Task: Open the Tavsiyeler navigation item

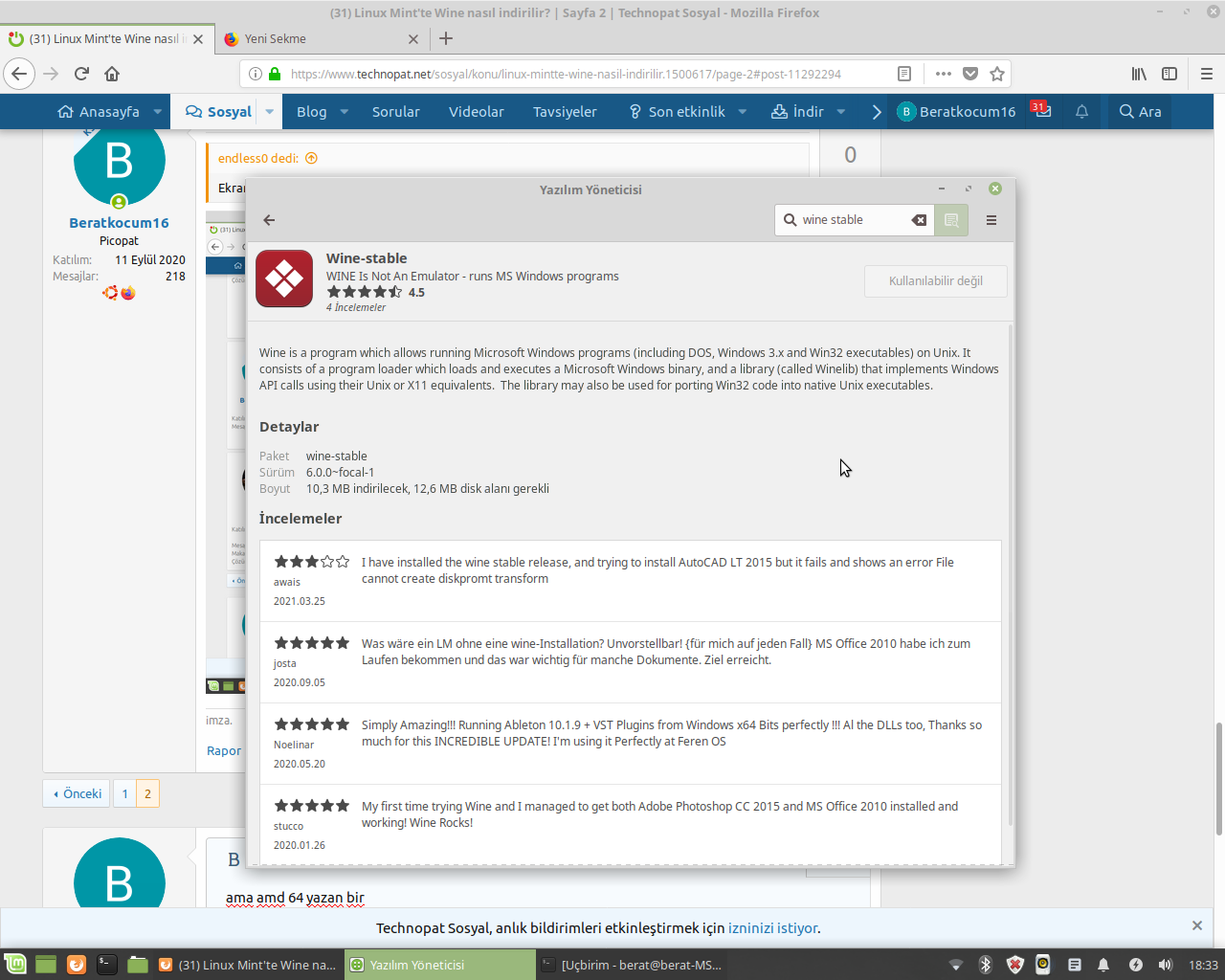Action: click(565, 112)
